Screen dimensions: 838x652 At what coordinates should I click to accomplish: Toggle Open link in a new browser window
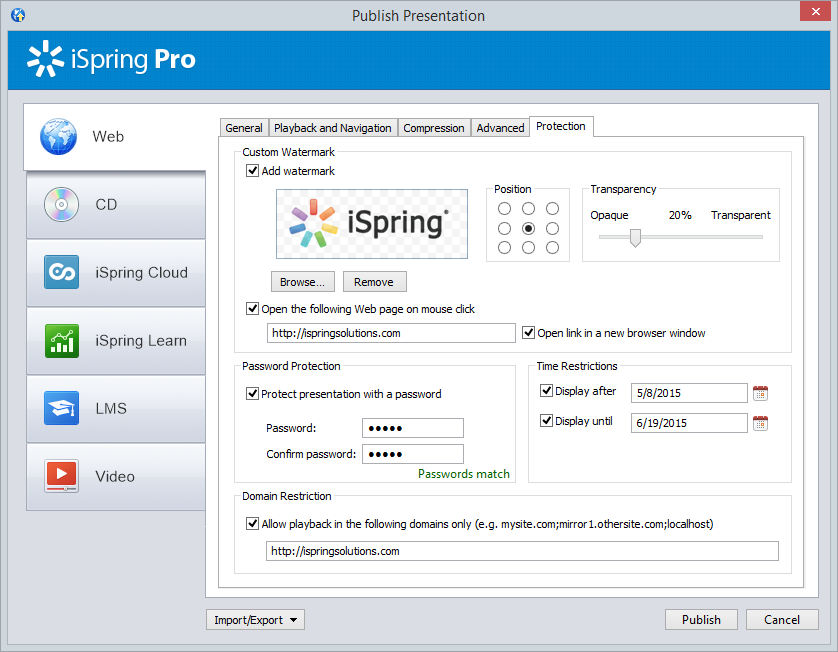click(x=529, y=333)
